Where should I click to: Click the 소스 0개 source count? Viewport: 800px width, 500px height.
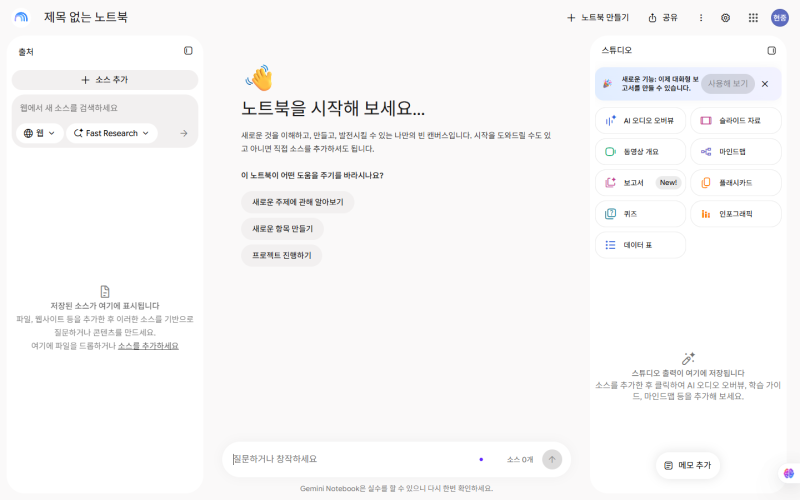click(520, 460)
